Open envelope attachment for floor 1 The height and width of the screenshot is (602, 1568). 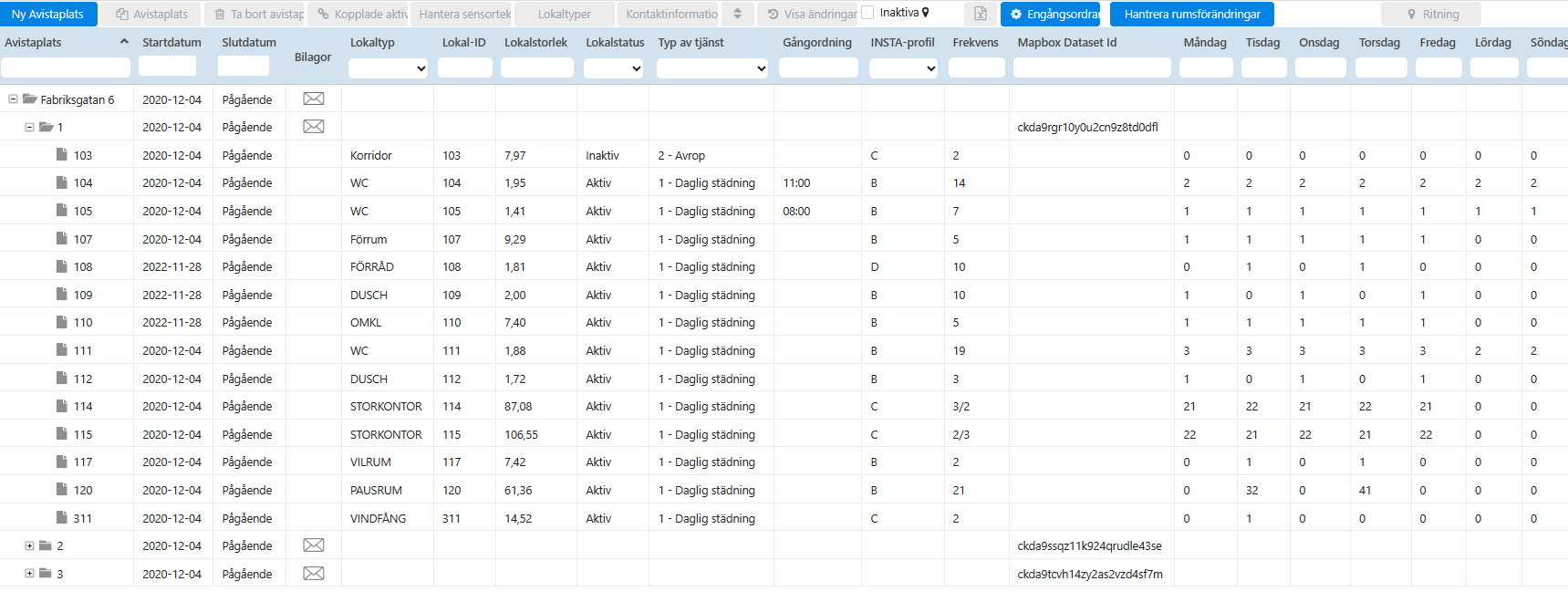314,127
